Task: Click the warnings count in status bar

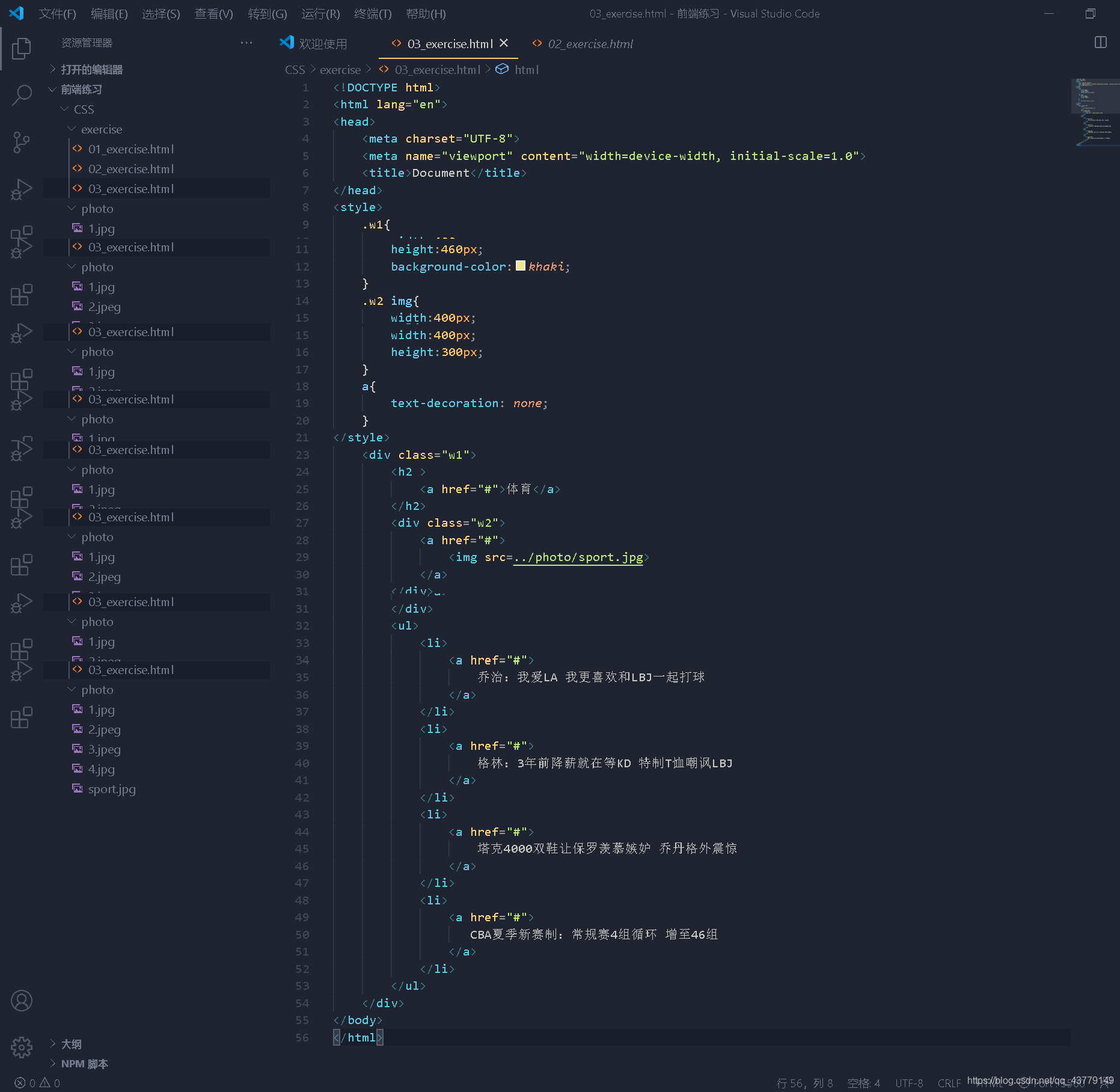Action: tap(50, 1083)
